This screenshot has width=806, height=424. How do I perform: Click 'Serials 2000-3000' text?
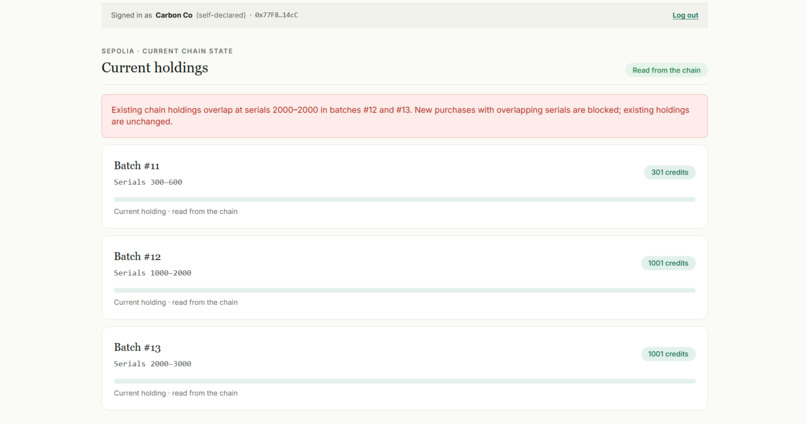pyautogui.click(x=153, y=364)
